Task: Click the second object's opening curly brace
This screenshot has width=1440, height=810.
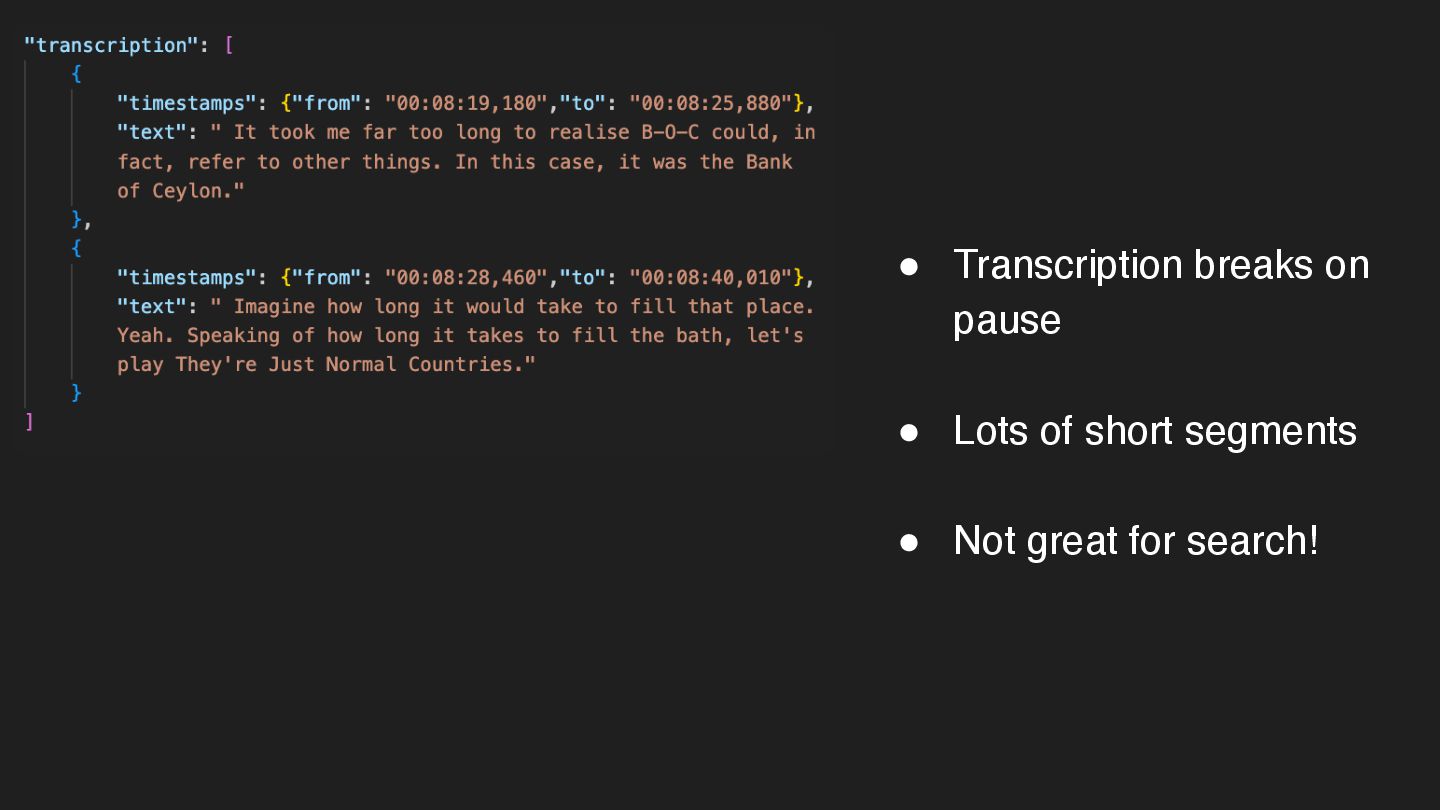Action: pos(77,248)
